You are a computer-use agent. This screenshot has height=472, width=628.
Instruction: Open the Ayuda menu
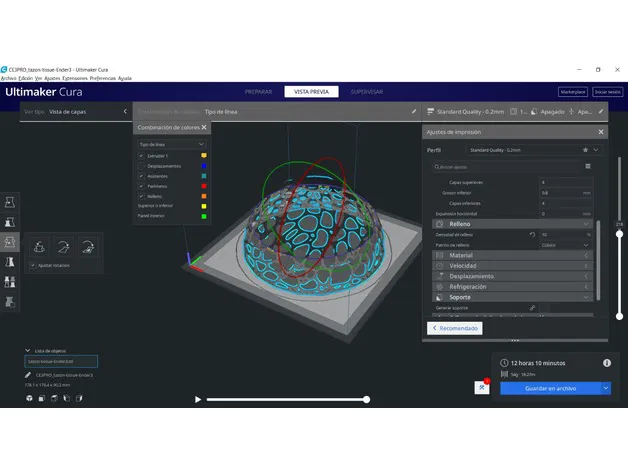pos(125,78)
